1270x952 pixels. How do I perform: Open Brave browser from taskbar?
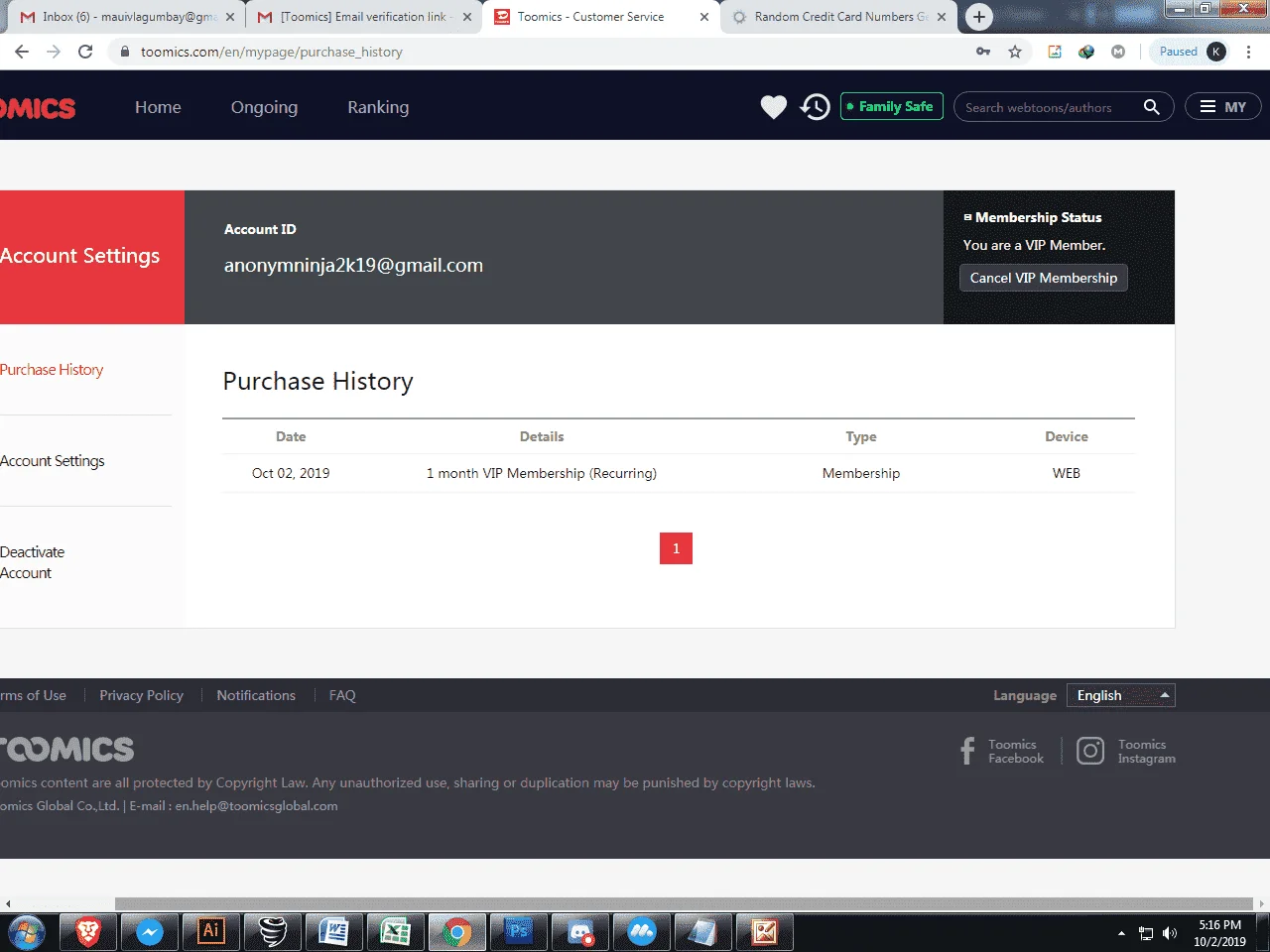click(88, 932)
